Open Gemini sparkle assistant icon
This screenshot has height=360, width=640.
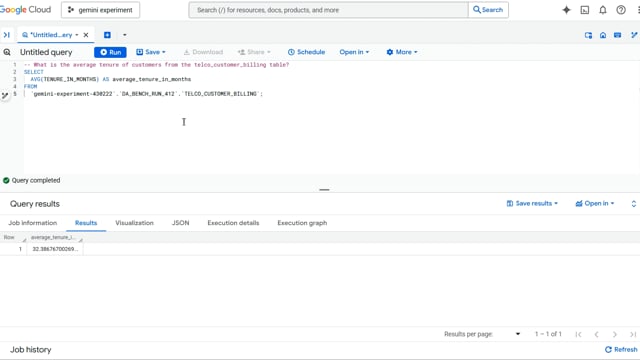click(x=566, y=10)
